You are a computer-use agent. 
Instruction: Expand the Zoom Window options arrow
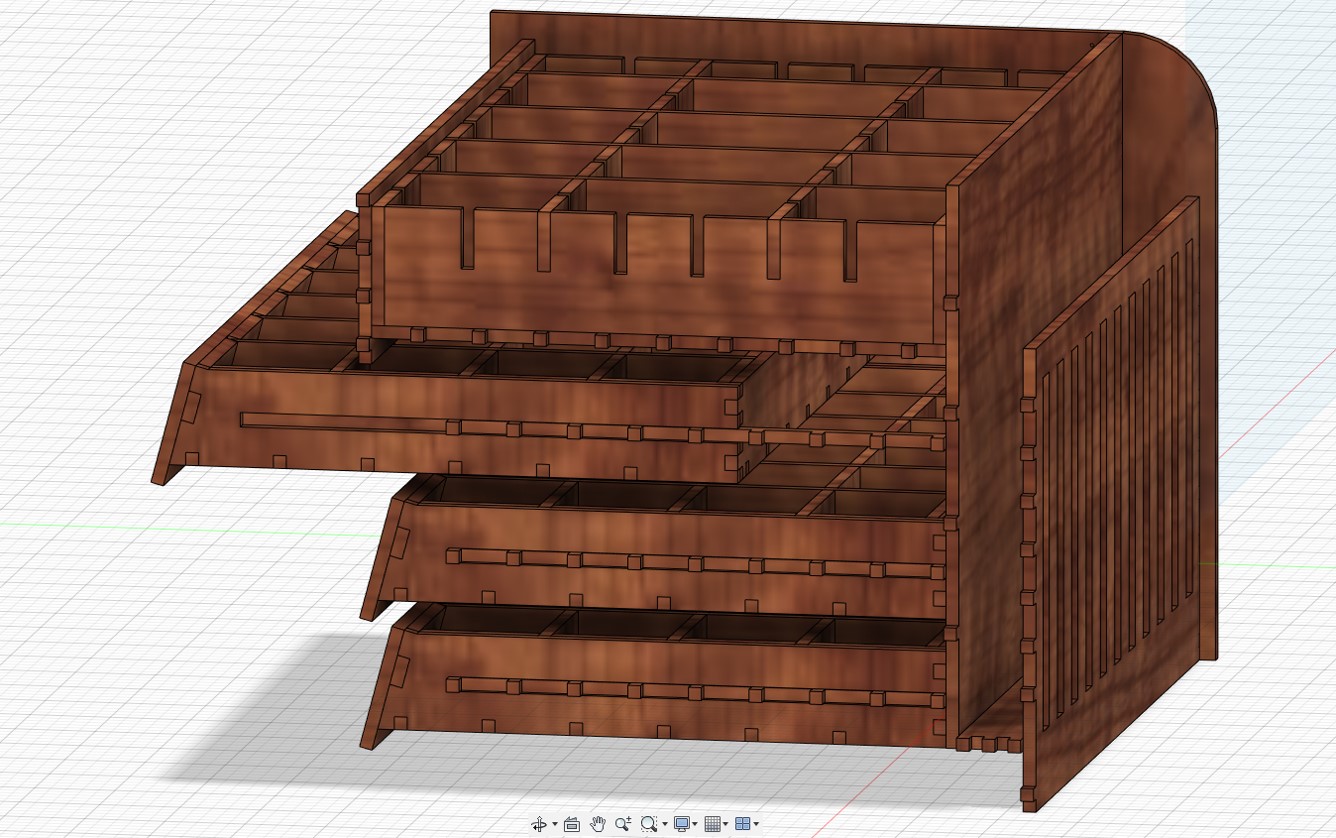(663, 825)
